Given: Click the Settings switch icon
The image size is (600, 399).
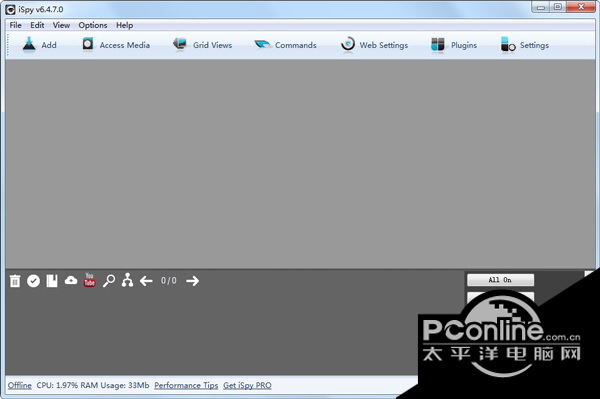Looking at the screenshot, I should tap(508, 45).
